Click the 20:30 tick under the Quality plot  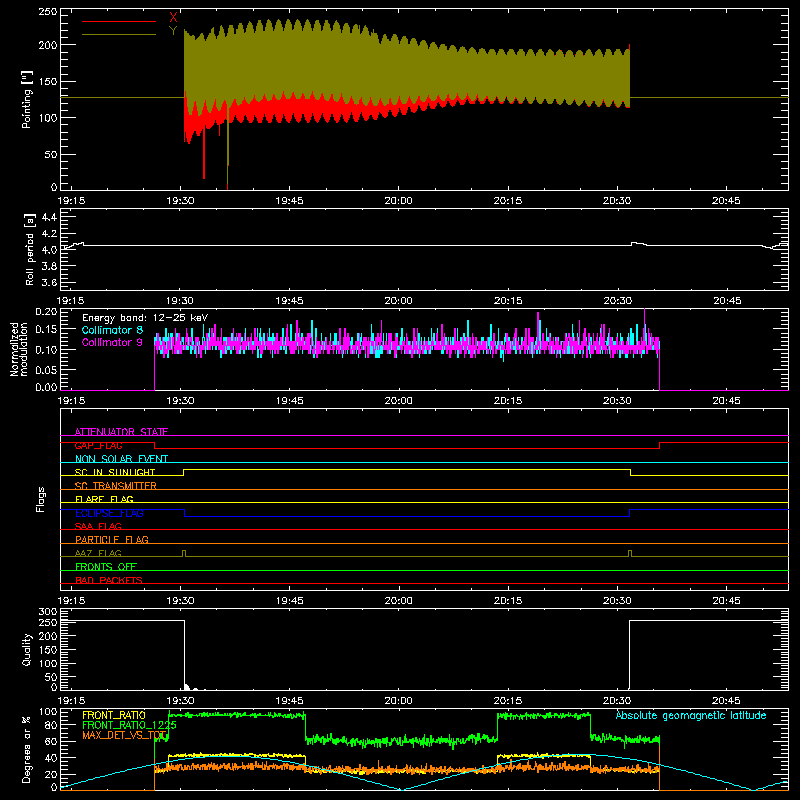click(x=617, y=701)
